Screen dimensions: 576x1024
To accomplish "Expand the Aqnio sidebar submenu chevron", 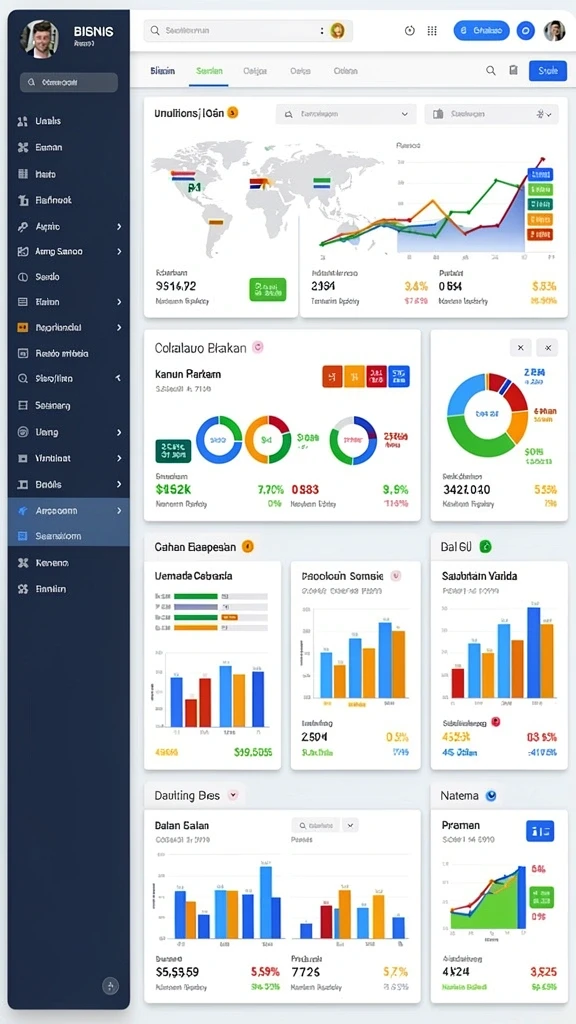I will [119, 227].
